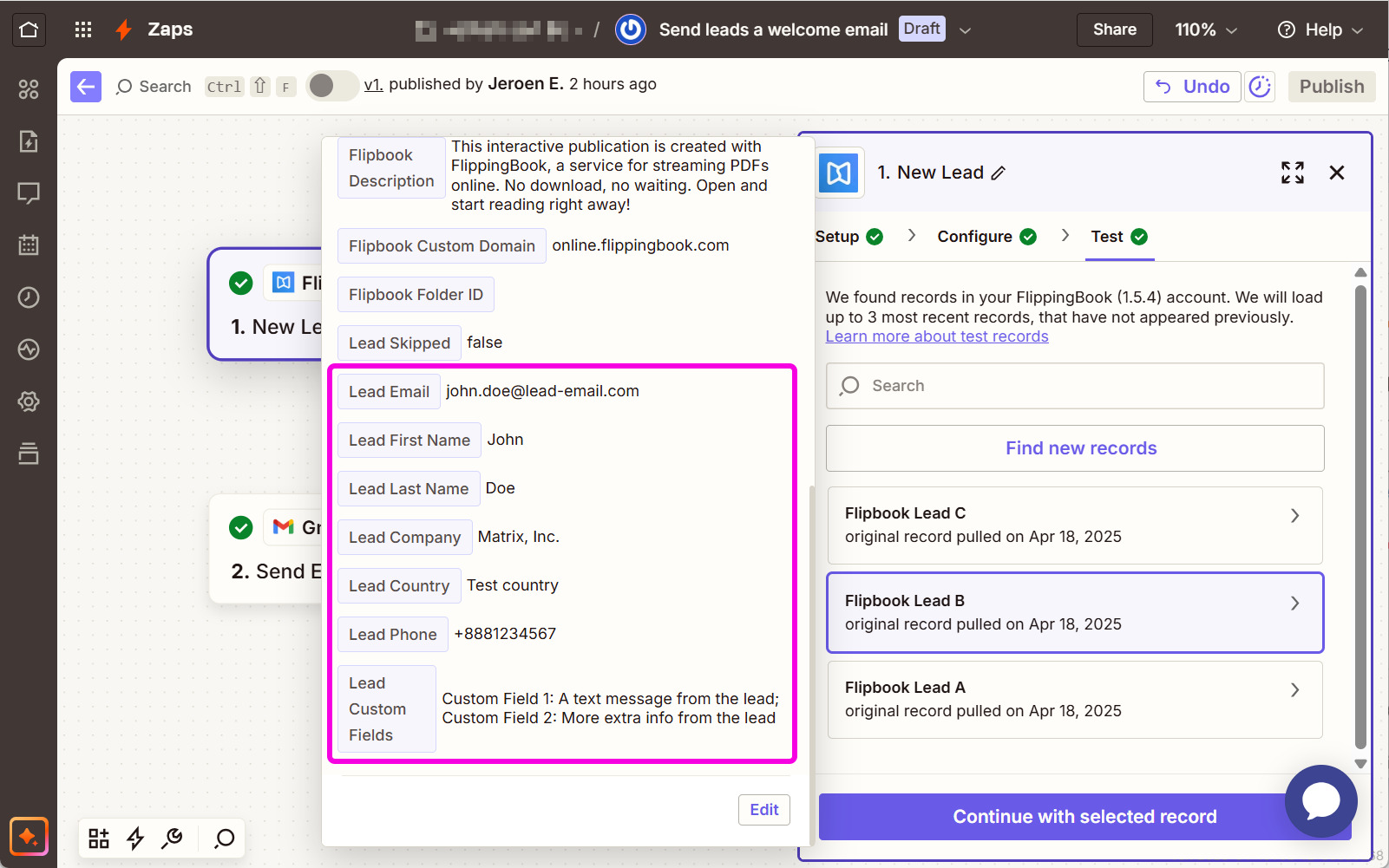
Task: Click the record popup vertical scrollbar
Action: click(812, 663)
